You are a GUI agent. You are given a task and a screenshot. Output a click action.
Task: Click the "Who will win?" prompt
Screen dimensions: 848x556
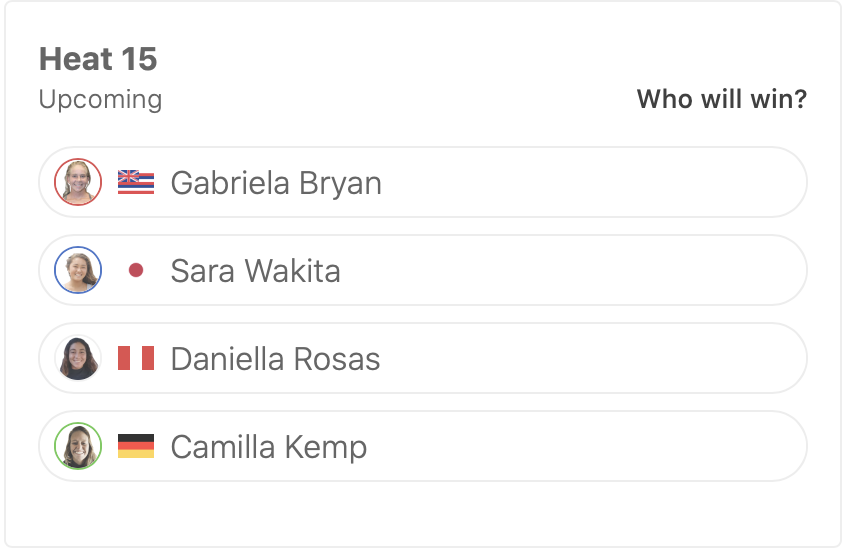point(721,100)
